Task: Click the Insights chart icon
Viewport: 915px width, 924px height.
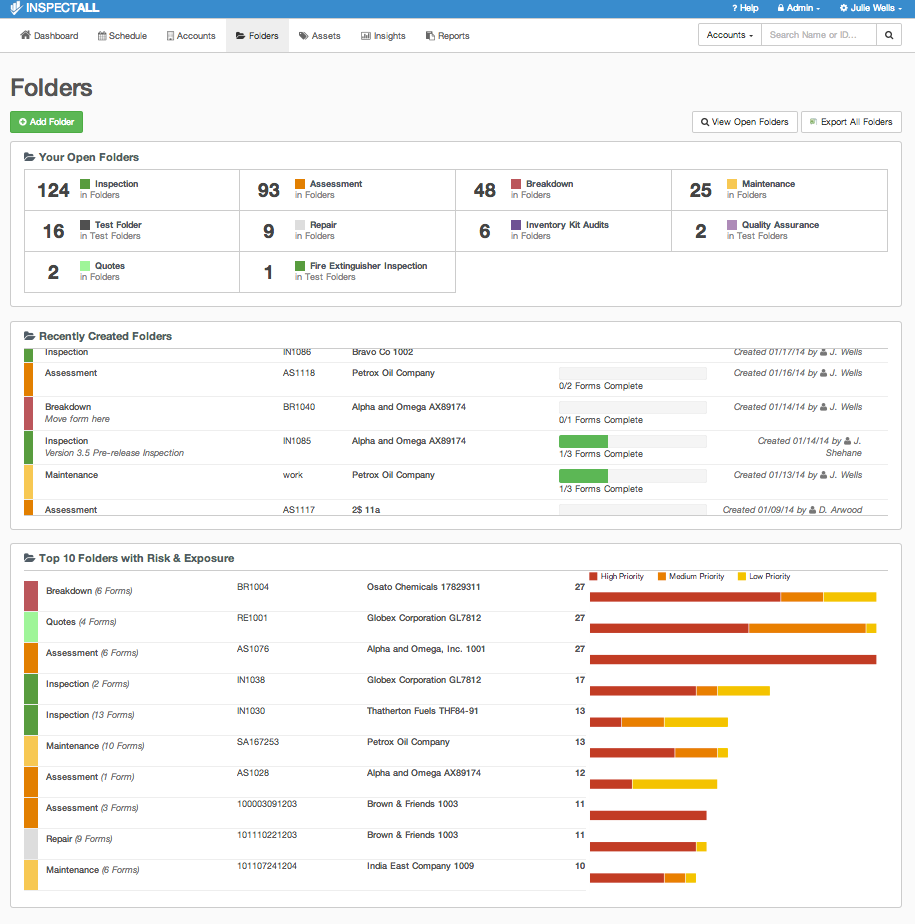Action: point(366,36)
